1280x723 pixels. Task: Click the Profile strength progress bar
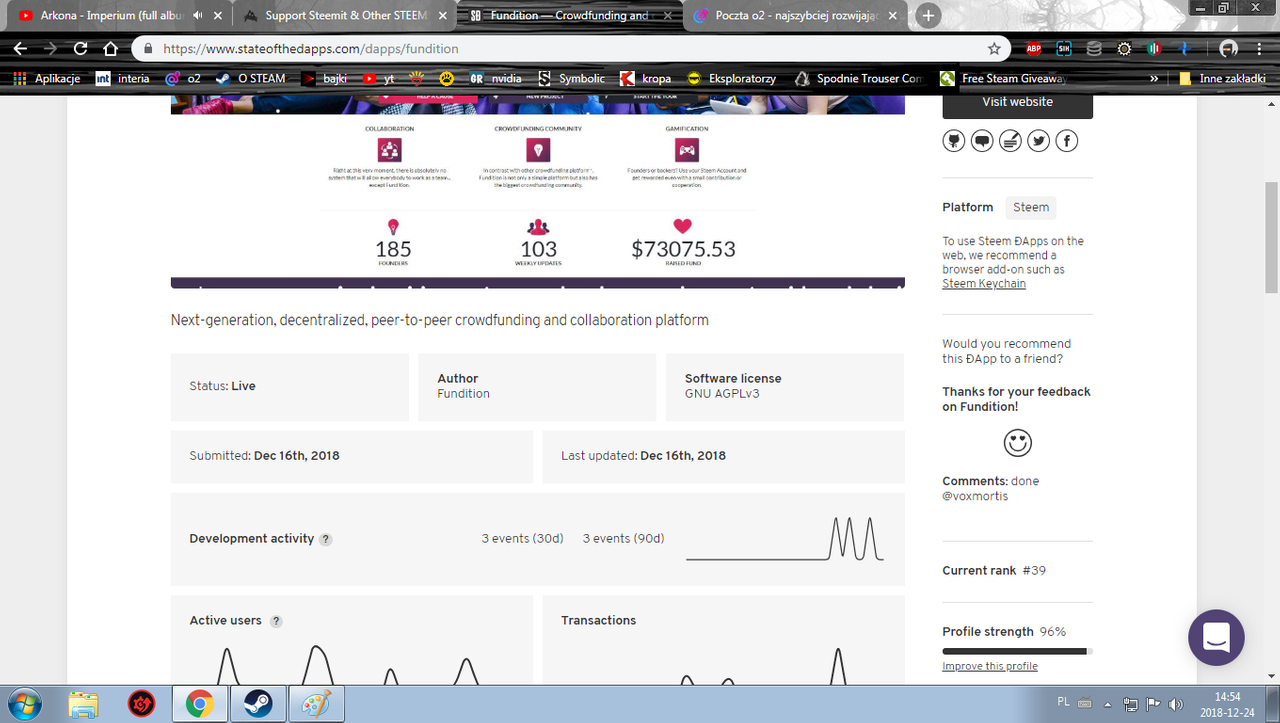click(x=1017, y=651)
